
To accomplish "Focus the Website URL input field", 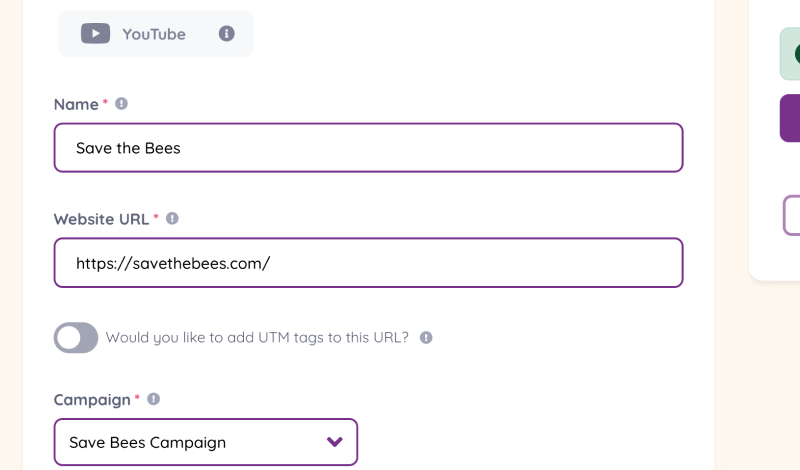I will (368, 263).
